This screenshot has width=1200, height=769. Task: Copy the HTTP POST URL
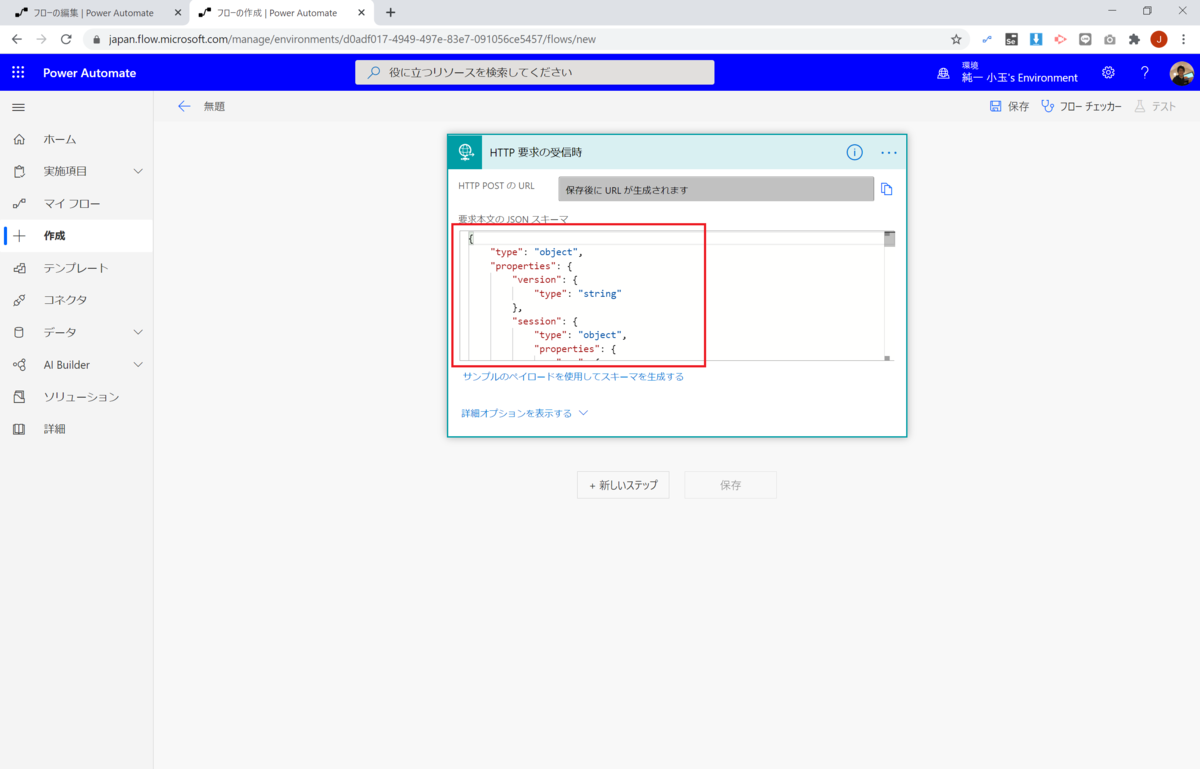point(886,189)
